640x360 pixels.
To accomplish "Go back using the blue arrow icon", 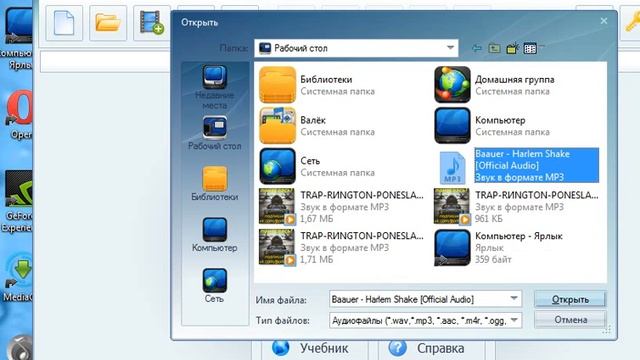I will click(476, 48).
